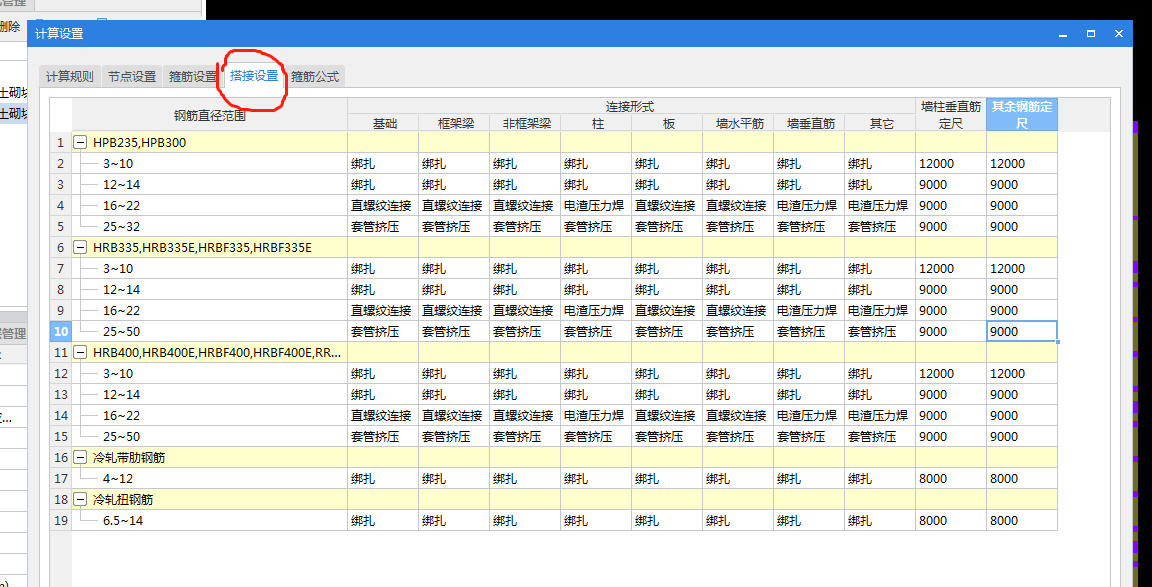Click row 16 冷轧带肋钢筋 header number
The width and height of the screenshot is (1152, 587).
pyautogui.click(x=61, y=458)
